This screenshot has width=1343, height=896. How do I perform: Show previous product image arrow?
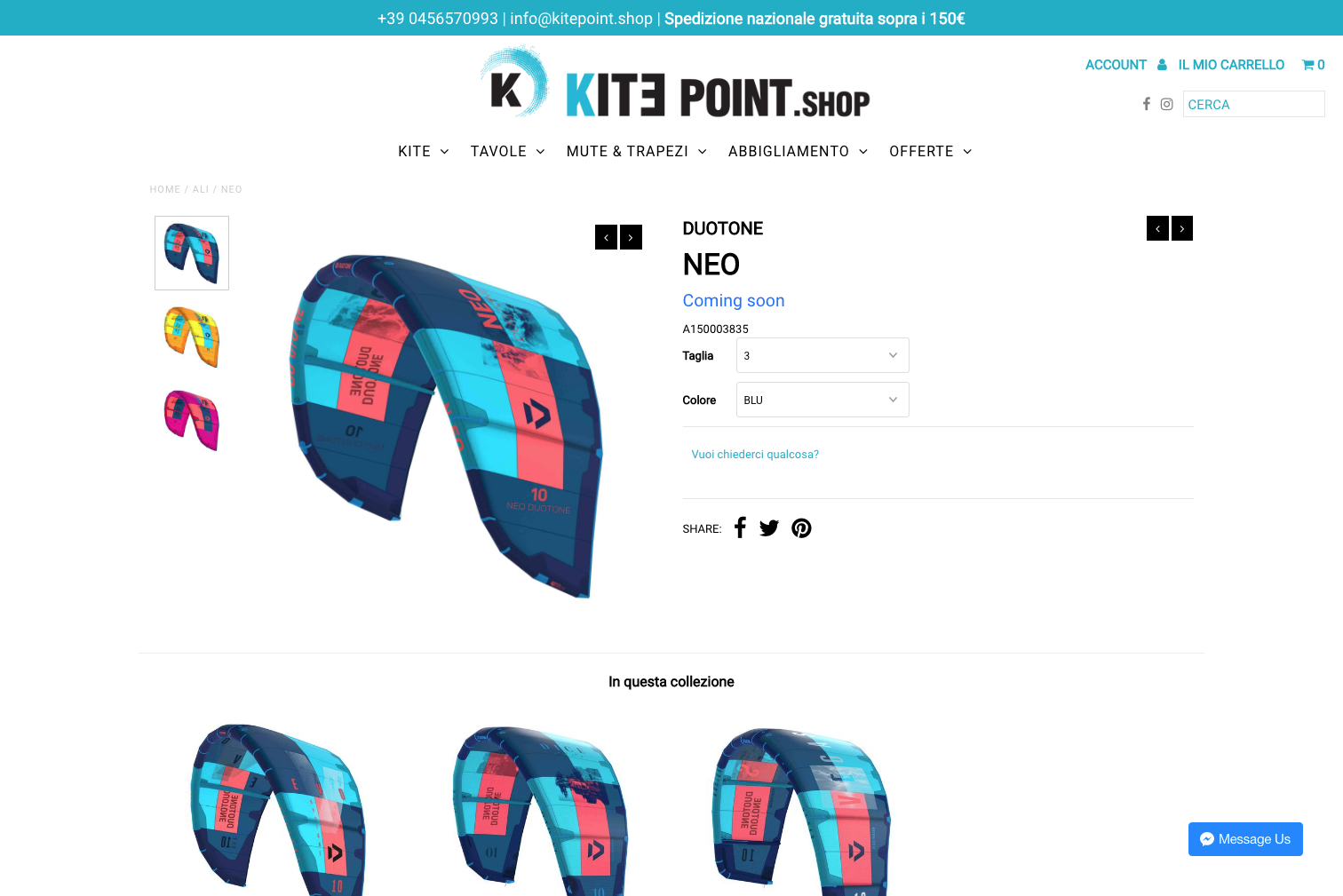606,237
